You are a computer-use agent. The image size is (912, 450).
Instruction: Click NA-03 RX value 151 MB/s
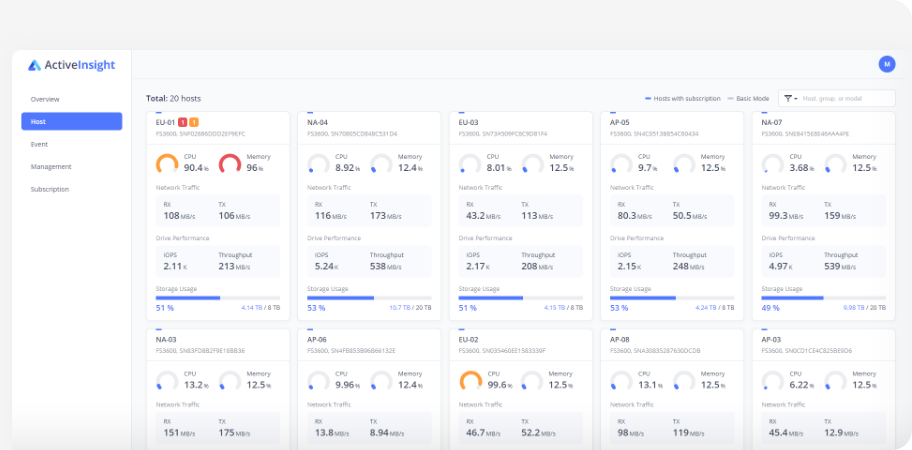pos(179,433)
